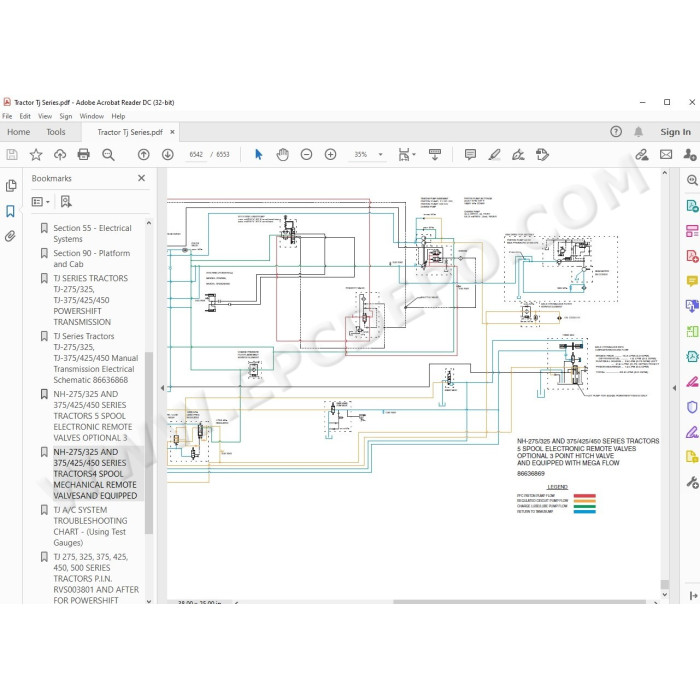
Task: Click the 35% zoom value field
Action: point(361,154)
